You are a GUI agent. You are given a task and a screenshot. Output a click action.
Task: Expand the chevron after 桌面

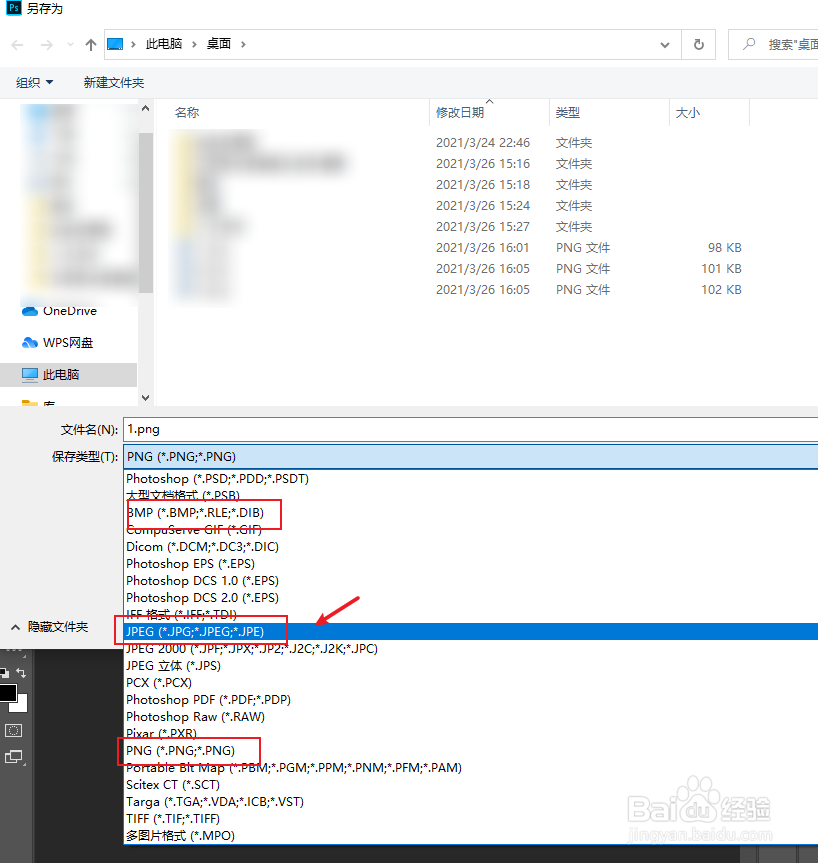[243, 44]
